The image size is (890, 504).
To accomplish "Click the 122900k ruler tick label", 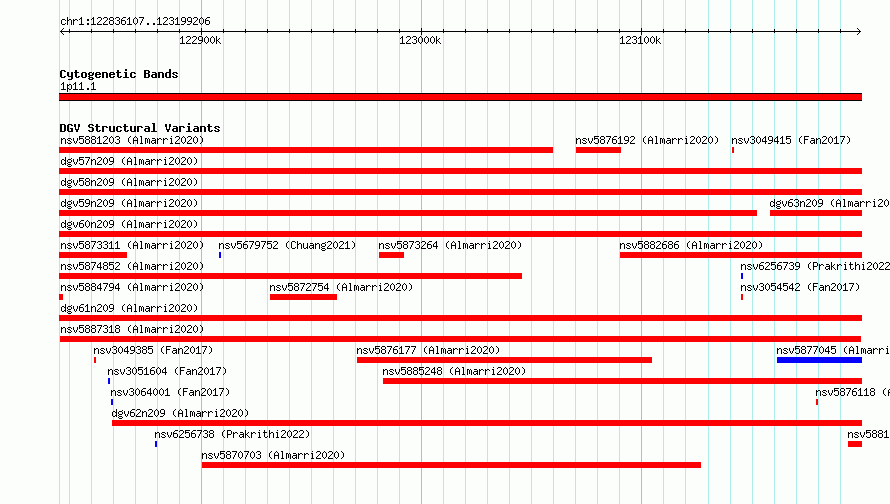I will point(200,40).
